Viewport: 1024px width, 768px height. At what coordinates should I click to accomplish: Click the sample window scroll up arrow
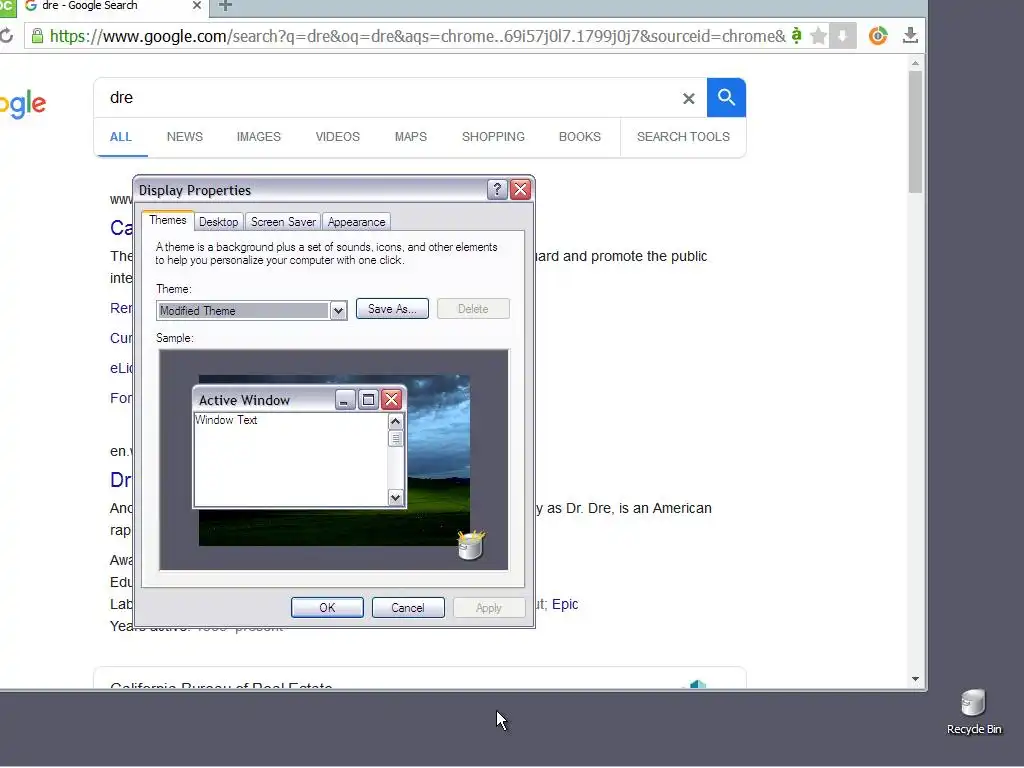pos(395,422)
